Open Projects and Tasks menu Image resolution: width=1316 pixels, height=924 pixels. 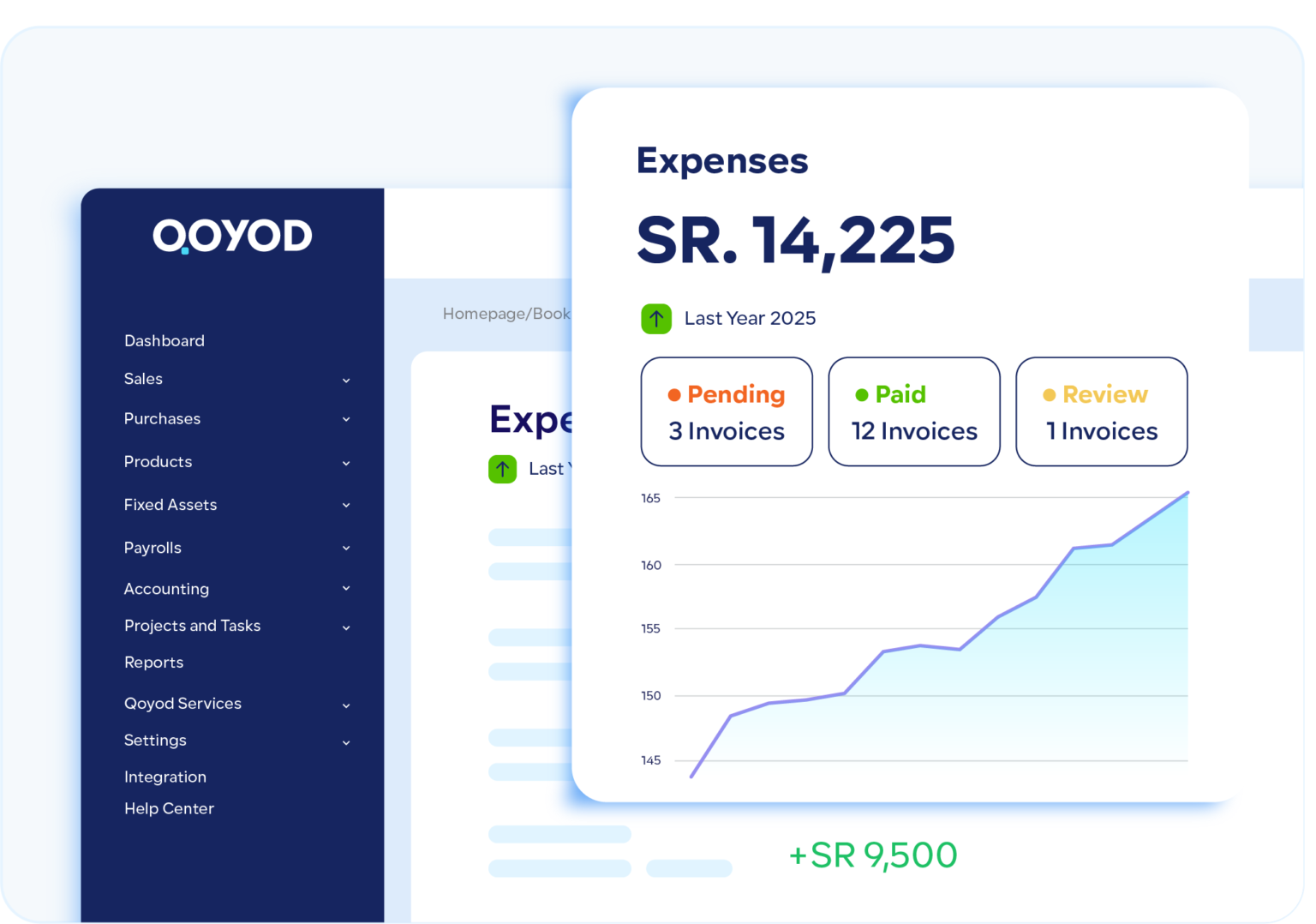[x=193, y=626]
